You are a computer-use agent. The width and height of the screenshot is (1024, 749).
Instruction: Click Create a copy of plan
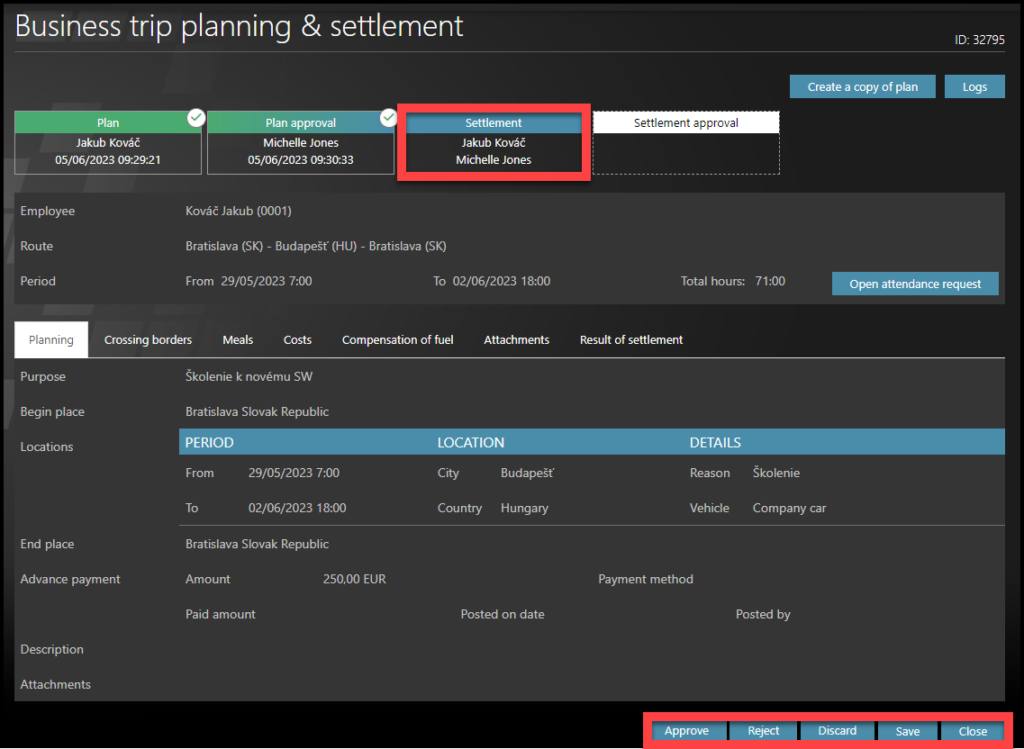click(x=862, y=87)
